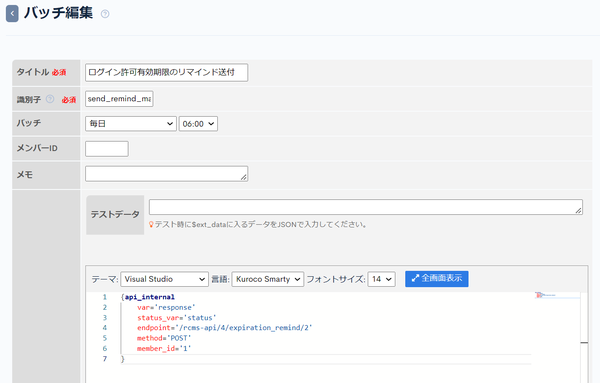Viewport: 600px width, 383px height.
Task: Click the editor vertical scrollbar
Action: [584, 337]
